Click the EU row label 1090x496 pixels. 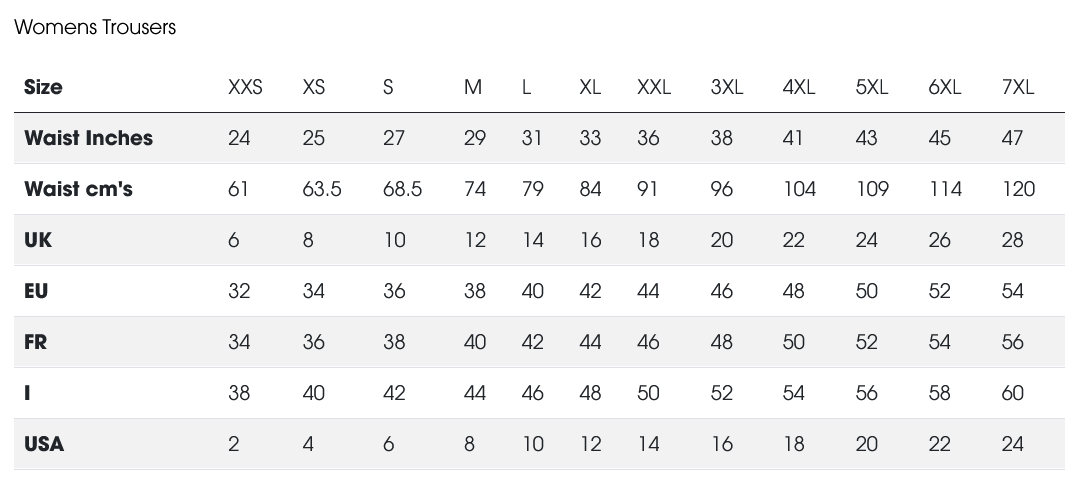click(x=36, y=291)
